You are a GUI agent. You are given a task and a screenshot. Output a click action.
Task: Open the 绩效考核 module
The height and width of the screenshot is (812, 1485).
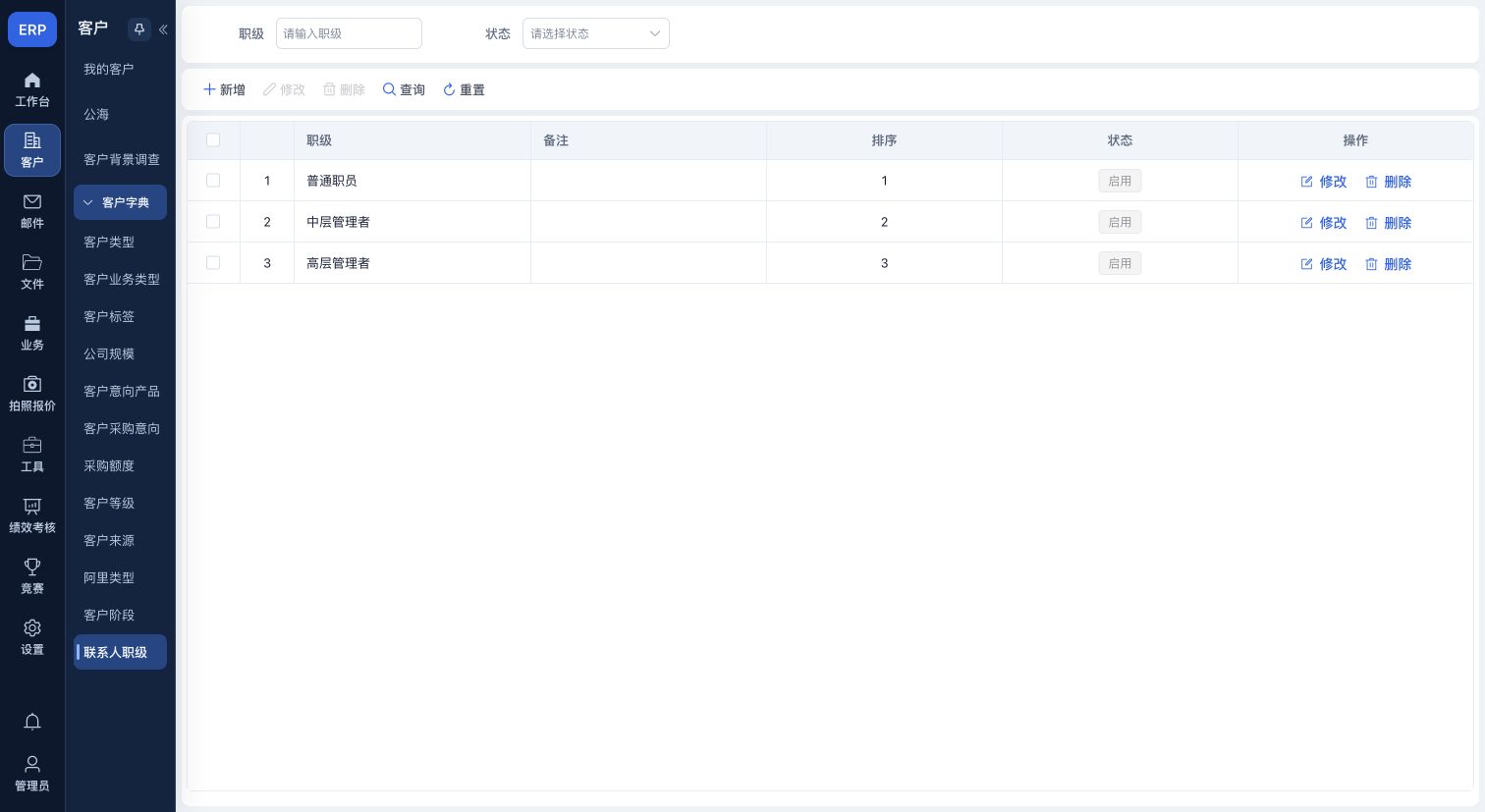point(32,515)
